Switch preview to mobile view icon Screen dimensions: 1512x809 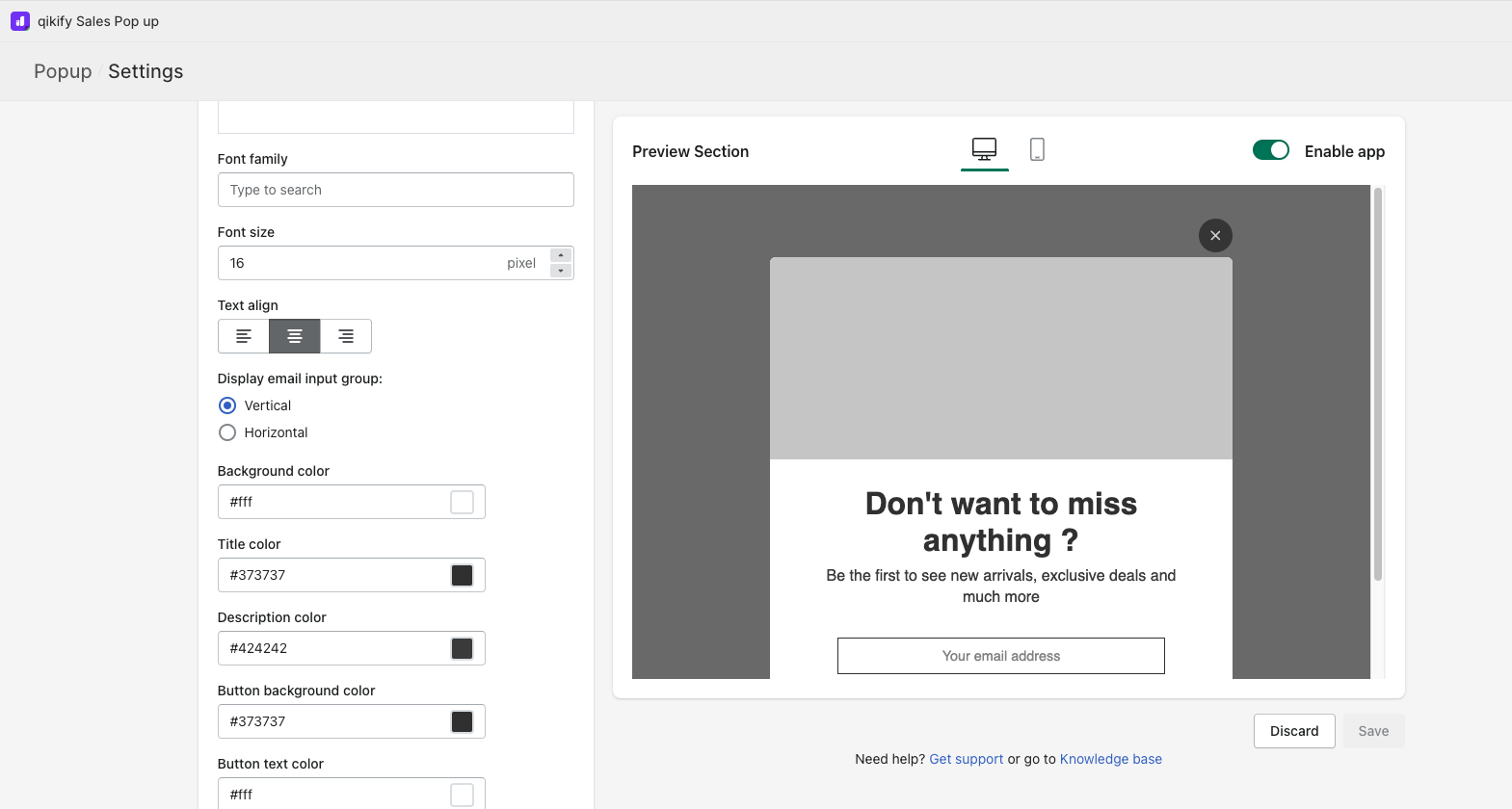pyautogui.click(x=1037, y=149)
